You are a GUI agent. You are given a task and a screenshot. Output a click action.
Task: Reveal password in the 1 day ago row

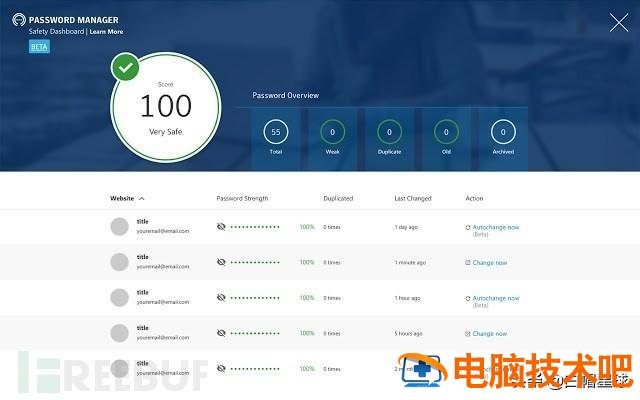pos(221,227)
